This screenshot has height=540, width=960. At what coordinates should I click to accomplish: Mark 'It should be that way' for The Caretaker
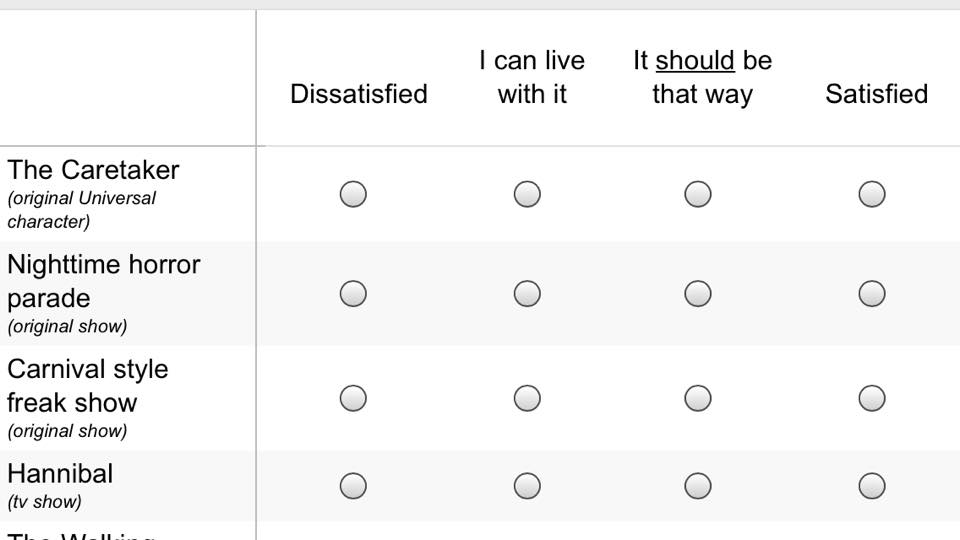[698, 194]
